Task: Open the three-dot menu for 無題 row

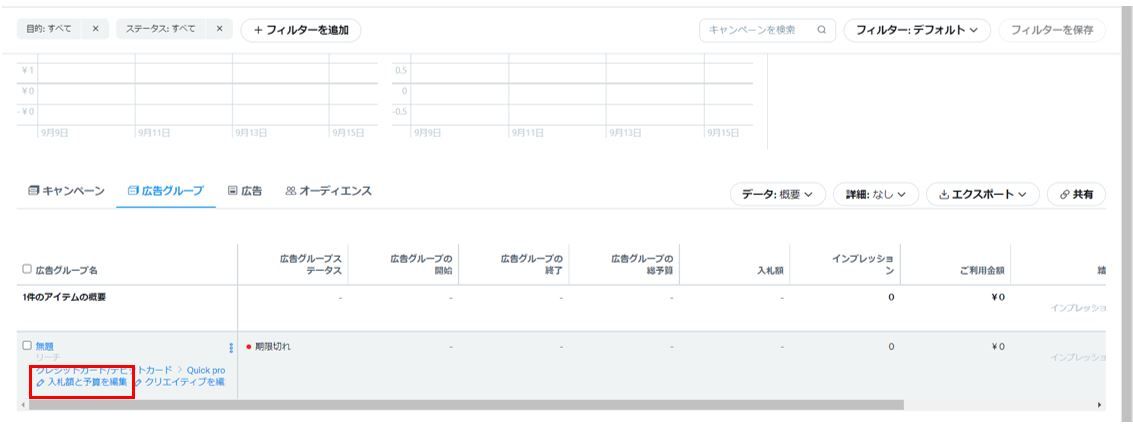Action: pyautogui.click(x=231, y=348)
